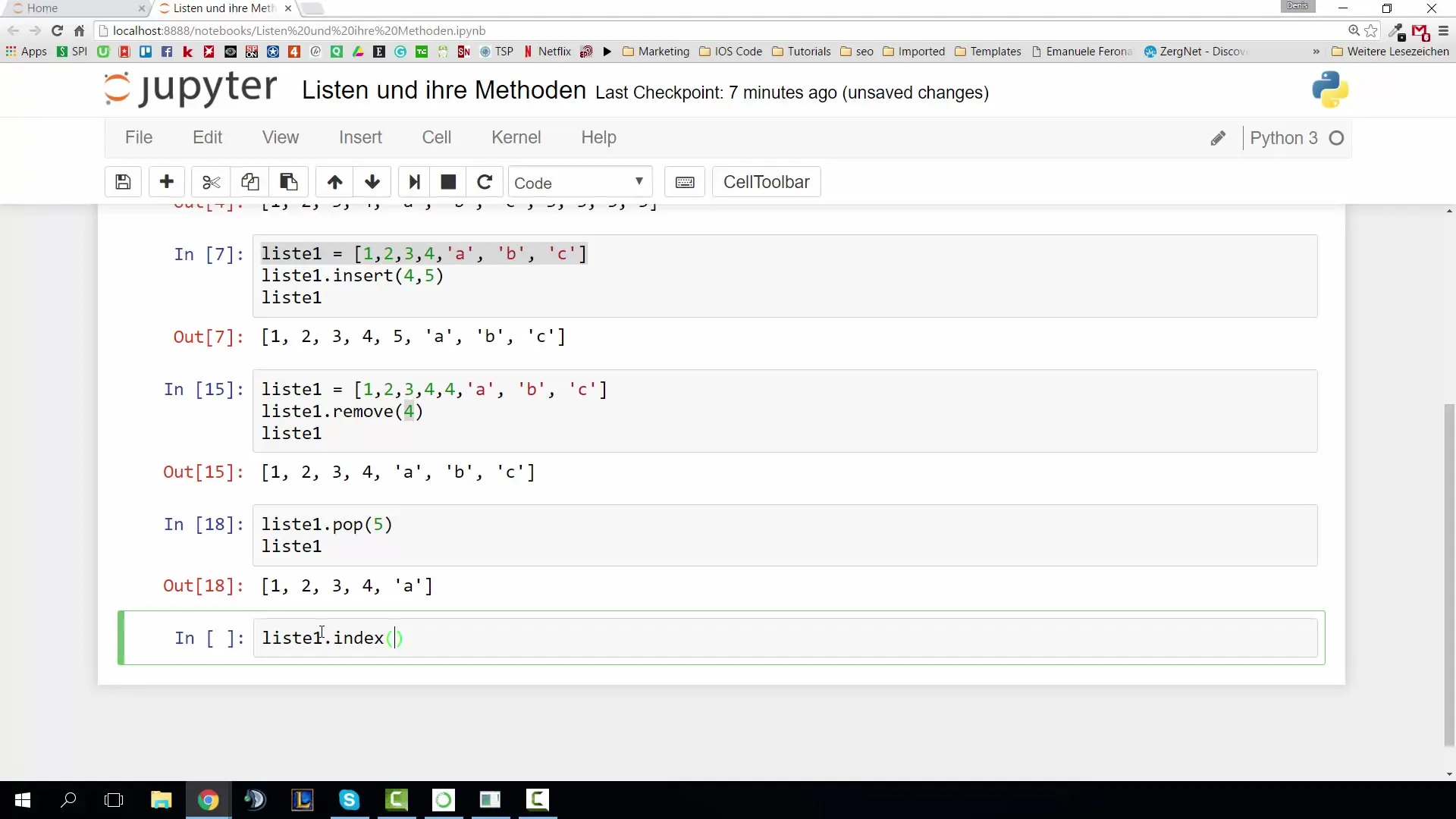Expand the Tutorials bookmarks folder

click(802, 52)
